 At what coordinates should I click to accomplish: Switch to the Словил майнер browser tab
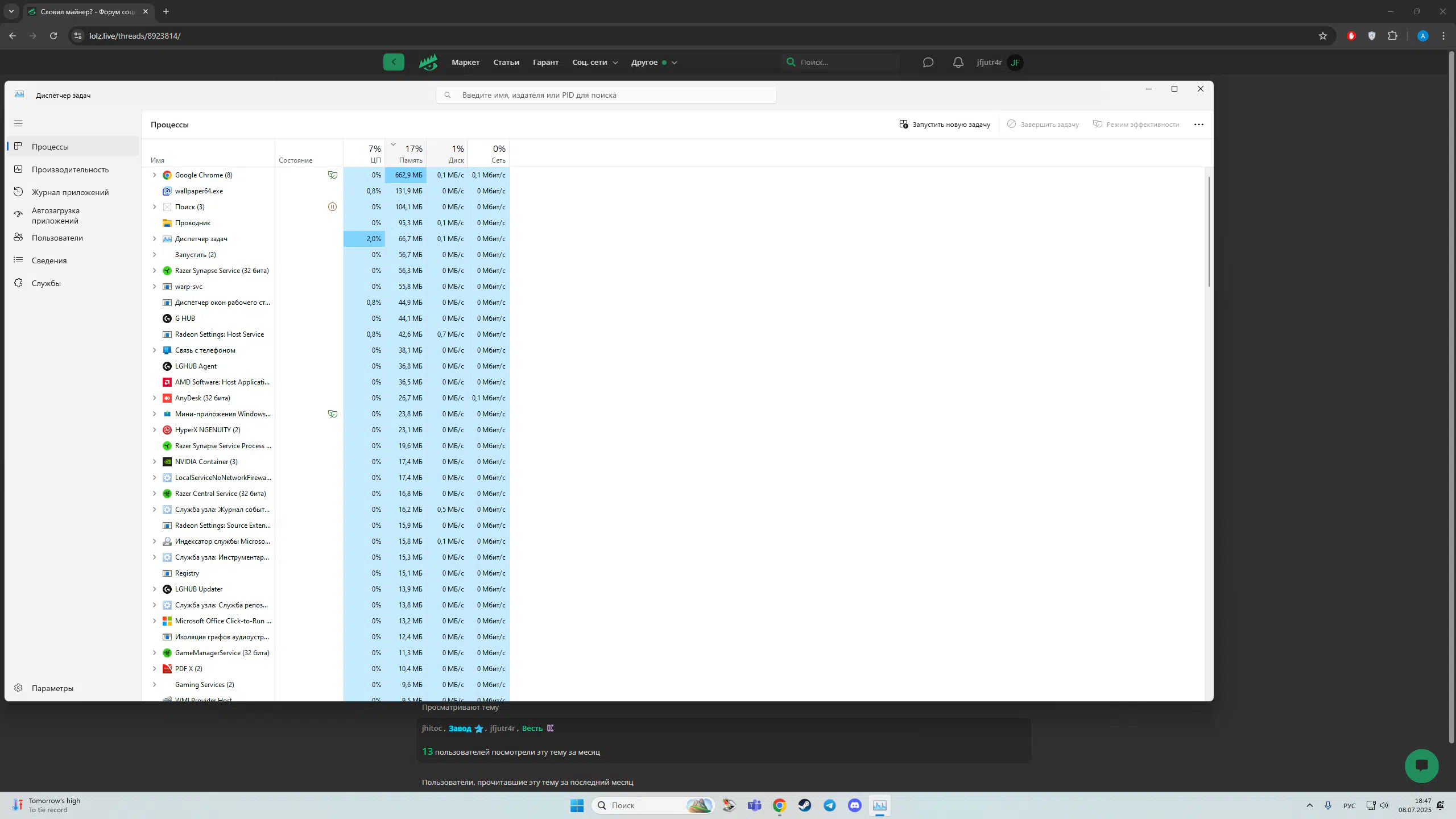(x=88, y=11)
